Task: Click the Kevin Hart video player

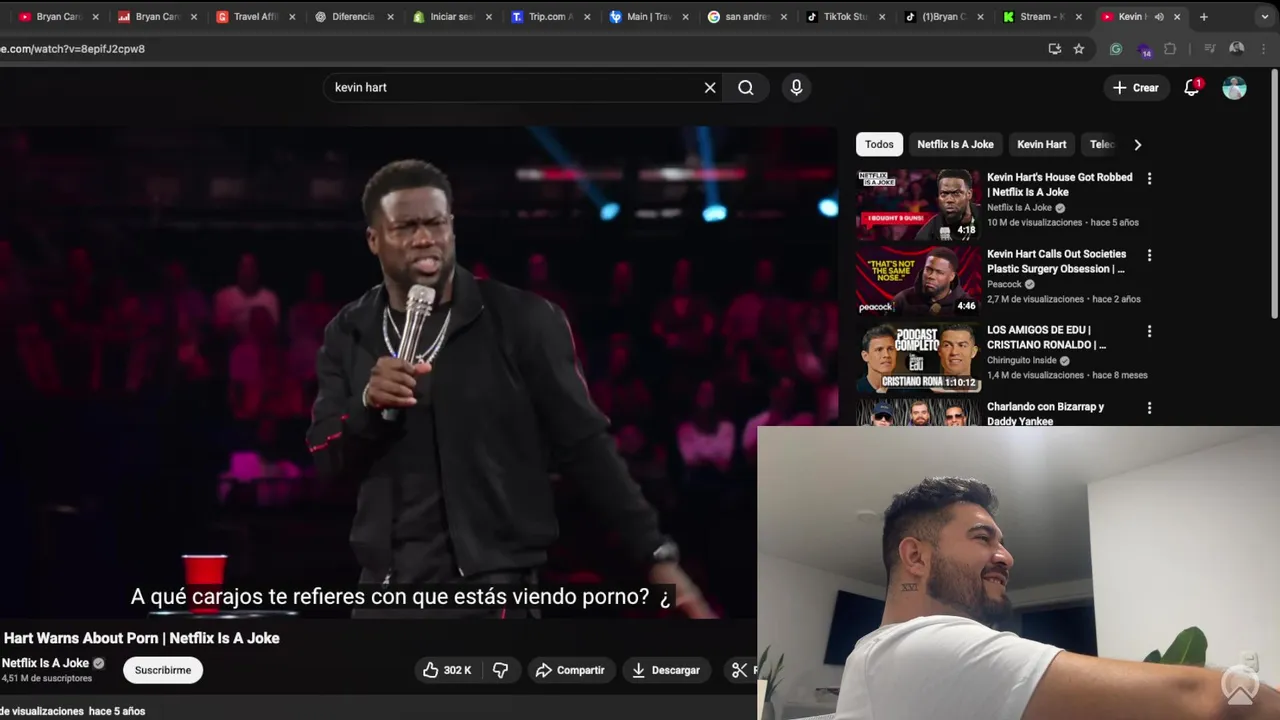Action: coord(419,370)
